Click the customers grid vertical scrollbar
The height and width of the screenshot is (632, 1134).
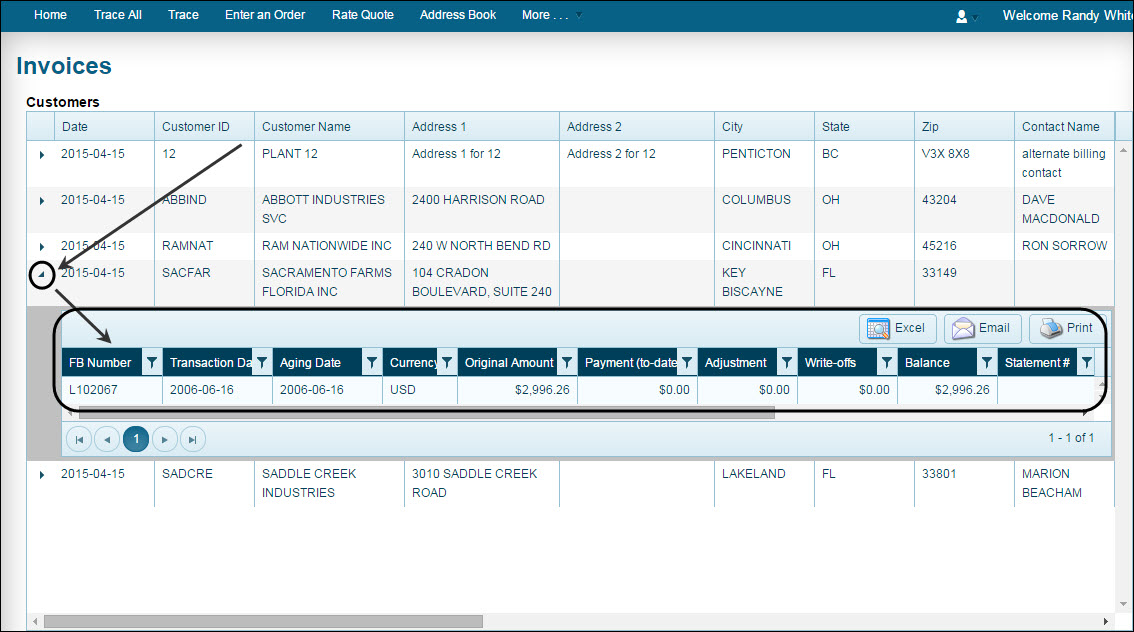[x=1123, y=376]
